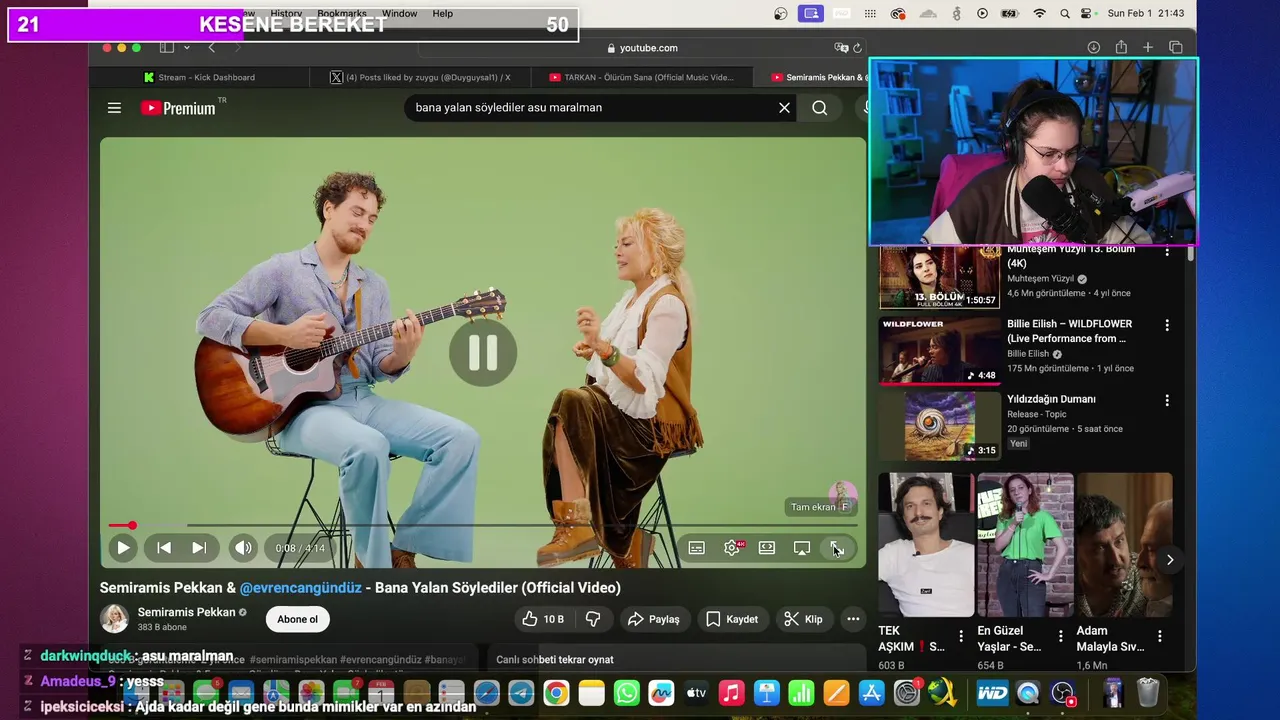
Task: Open the YouTube guide hamburger menu
Action: (114, 108)
